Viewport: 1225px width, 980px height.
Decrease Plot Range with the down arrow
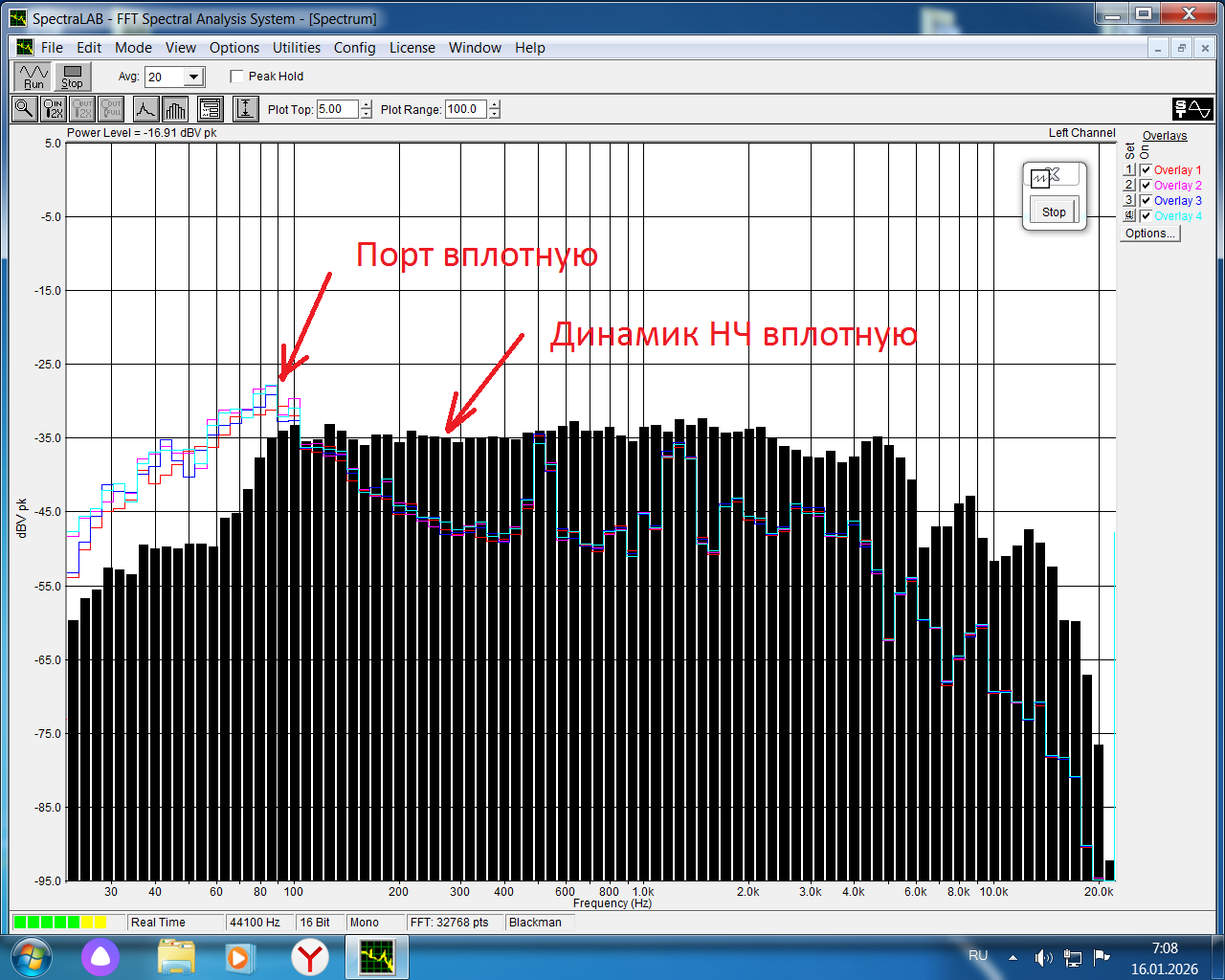(x=494, y=114)
